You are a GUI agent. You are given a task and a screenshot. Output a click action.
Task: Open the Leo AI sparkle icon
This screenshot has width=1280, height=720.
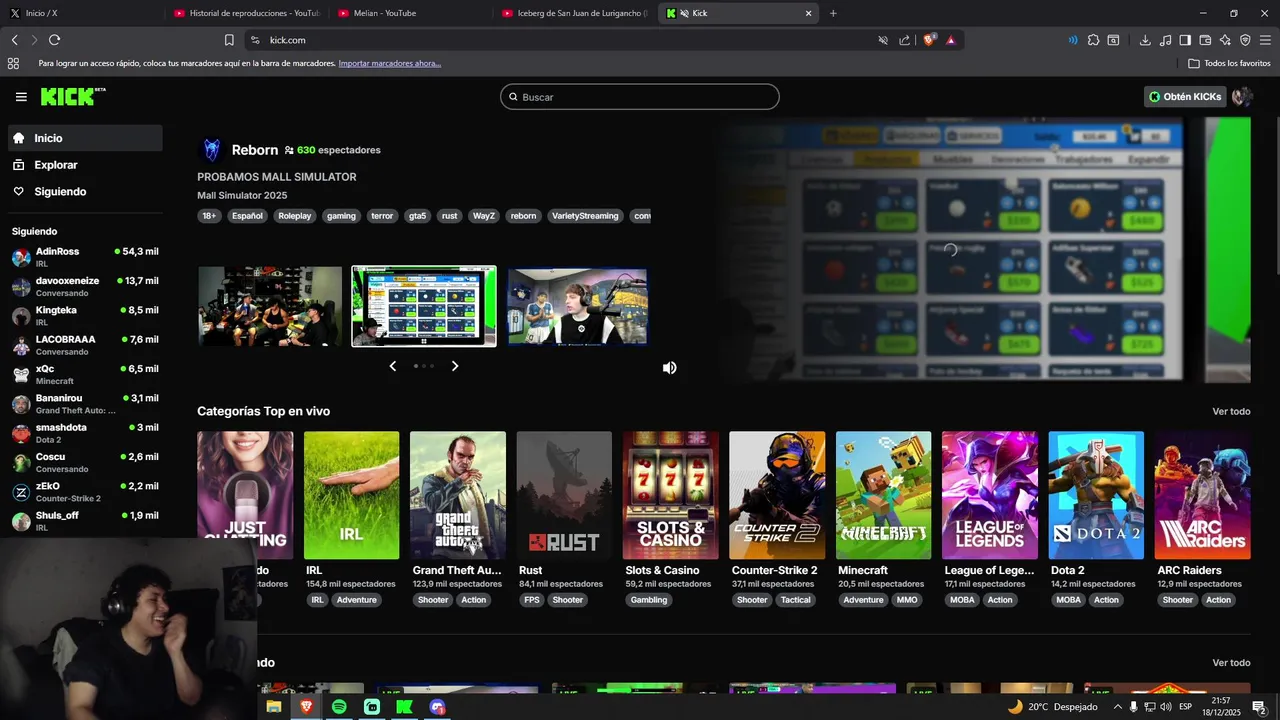pos(1225,40)
